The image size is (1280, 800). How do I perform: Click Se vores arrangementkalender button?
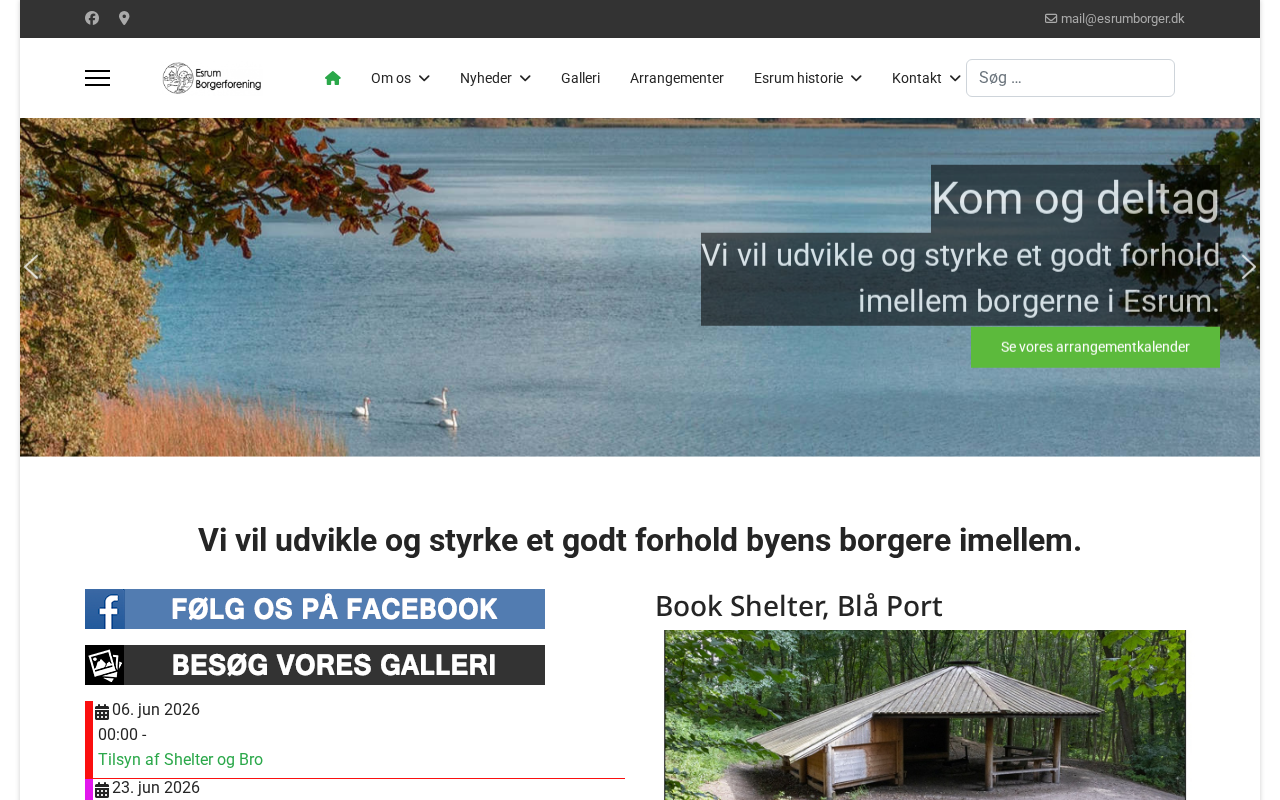click(x=1095, y=347)
